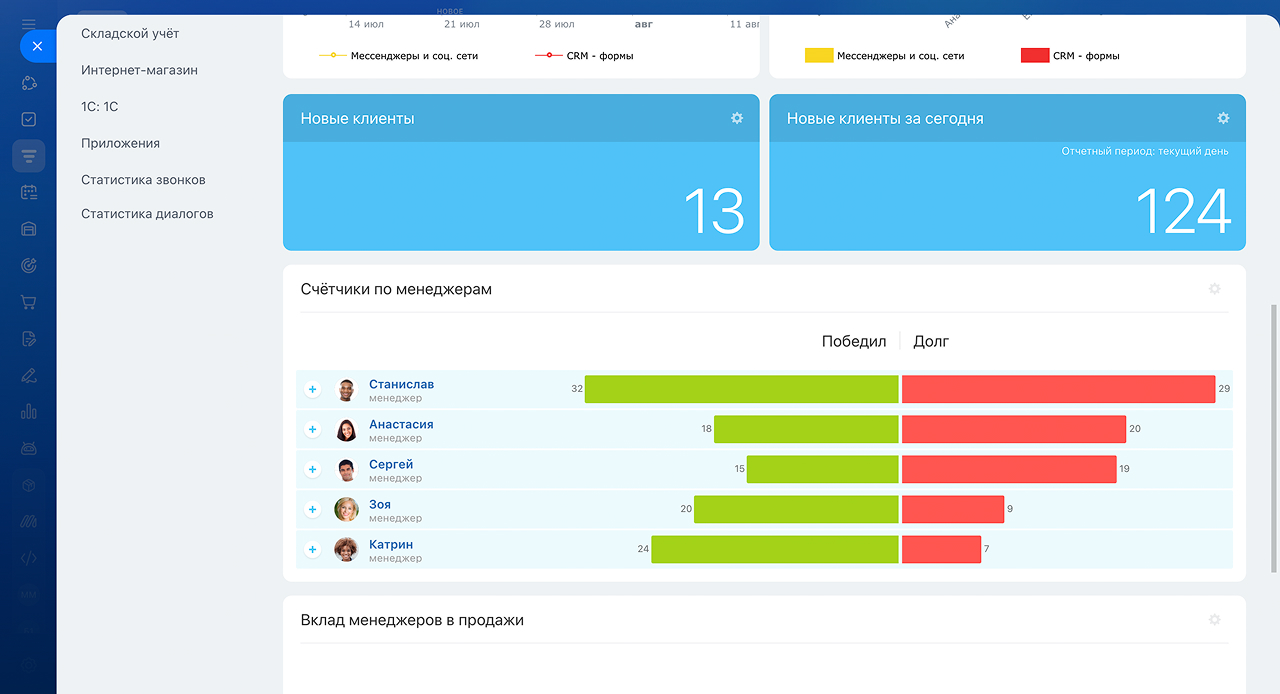Open the triple-slash marketing icon in sidebar
Screen dimensions: 1280x694
(29, 521)
